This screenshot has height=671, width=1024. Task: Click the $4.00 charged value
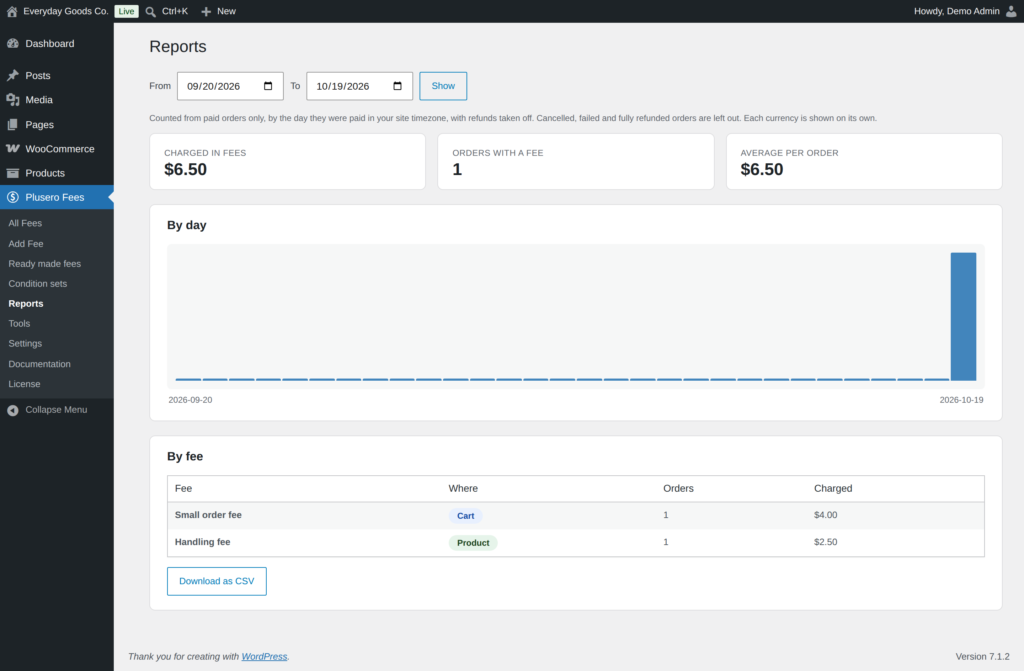(825, 515)
